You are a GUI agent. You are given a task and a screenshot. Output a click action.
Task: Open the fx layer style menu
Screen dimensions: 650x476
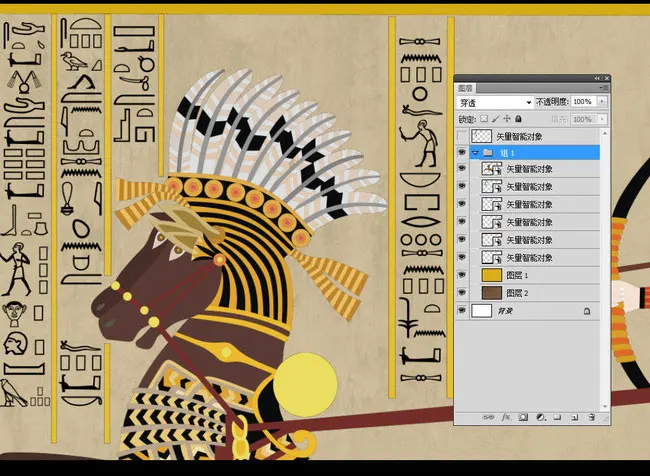tap(506, 417)
